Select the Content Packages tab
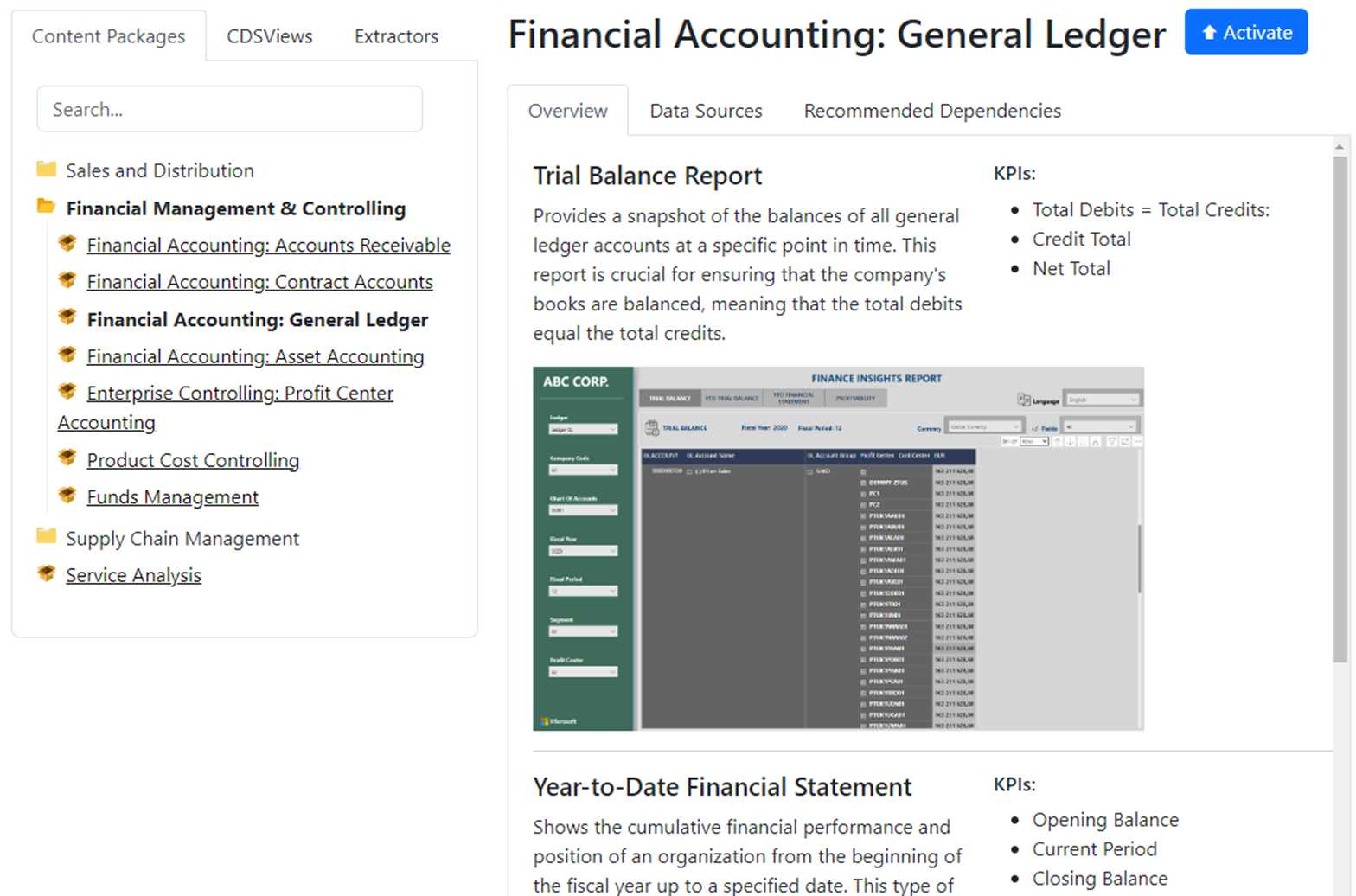 pyautogui.click(x=109, y=36)
